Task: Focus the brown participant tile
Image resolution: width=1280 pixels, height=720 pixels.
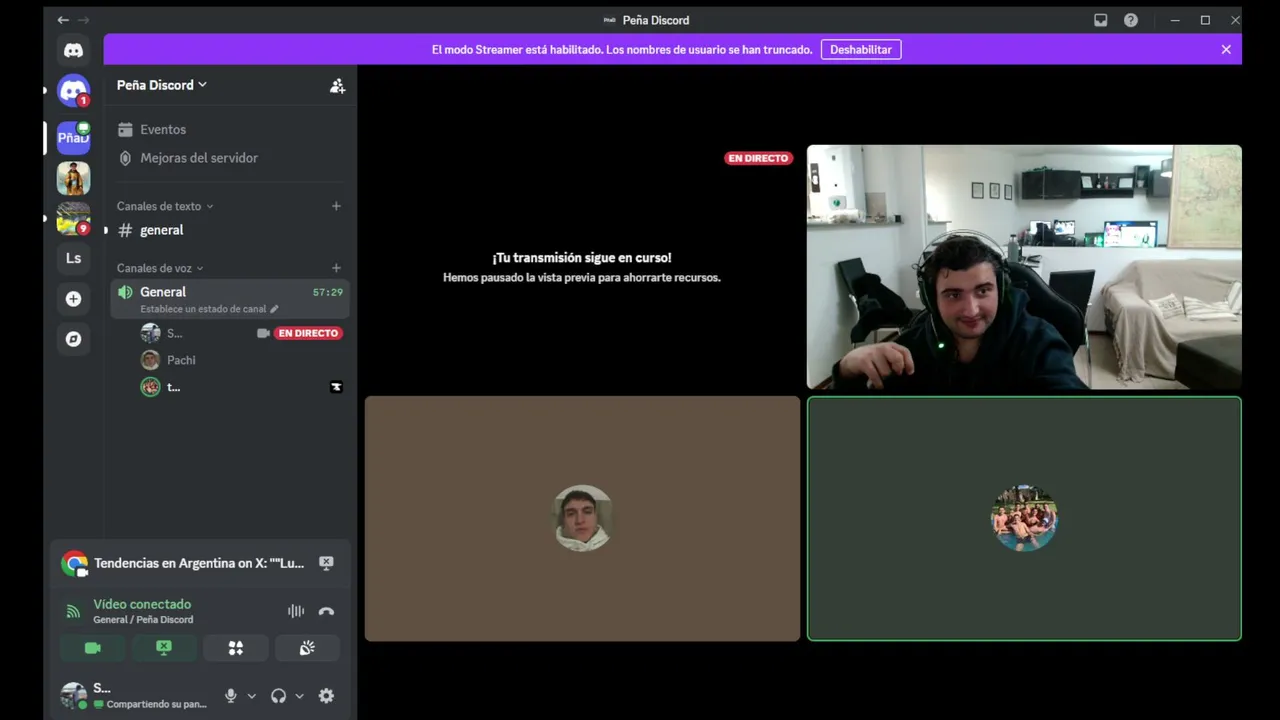Action: pyautogui.click(x=582, y=519)
